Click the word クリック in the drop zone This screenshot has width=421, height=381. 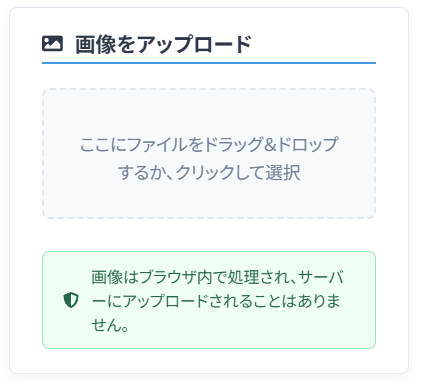pyautogui.click(x=205, y=172)
